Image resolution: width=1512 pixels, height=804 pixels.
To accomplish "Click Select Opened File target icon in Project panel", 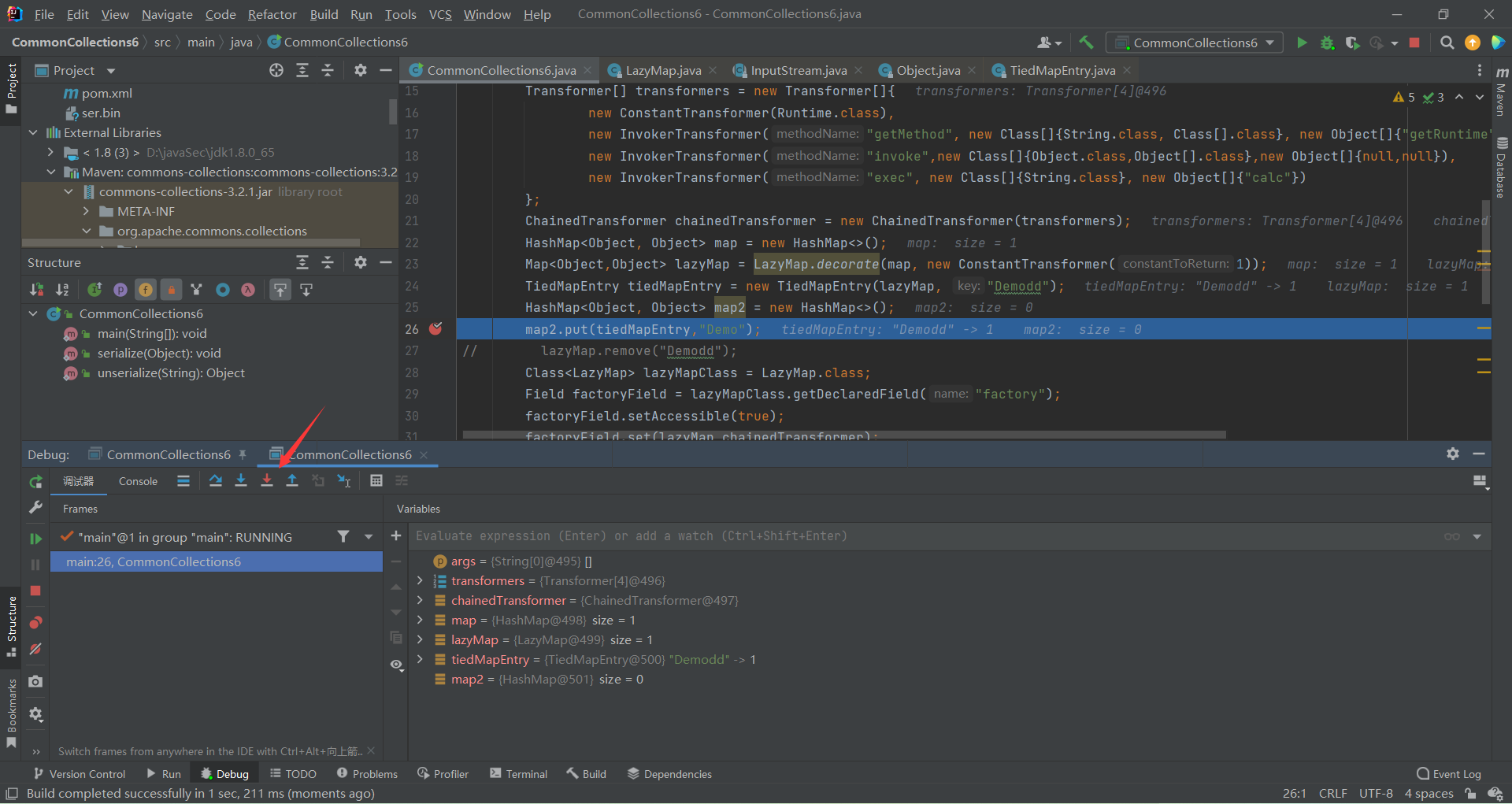I will (x=276, y=70).
